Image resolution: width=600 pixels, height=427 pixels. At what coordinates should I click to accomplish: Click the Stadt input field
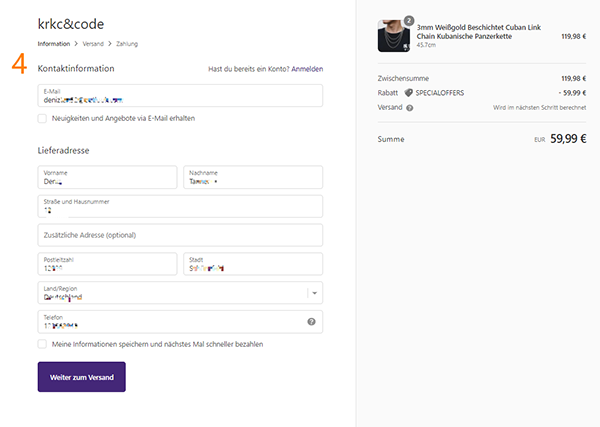tap(253, 264)
